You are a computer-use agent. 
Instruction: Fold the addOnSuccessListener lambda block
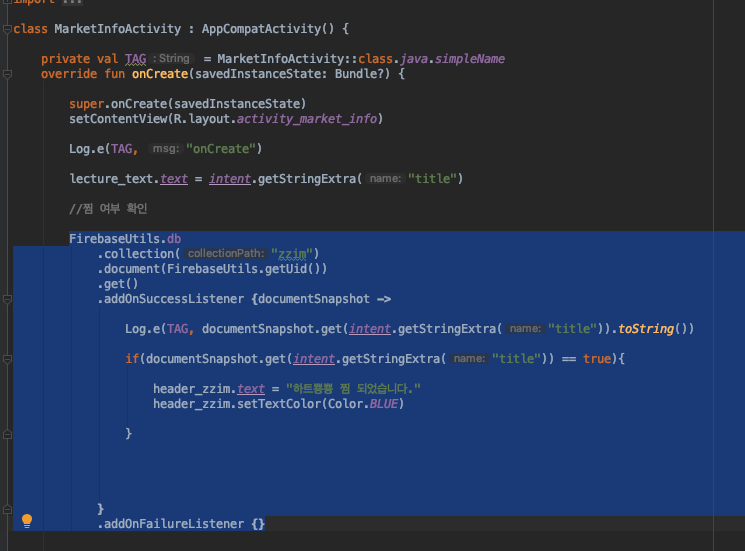click(7, 299)
